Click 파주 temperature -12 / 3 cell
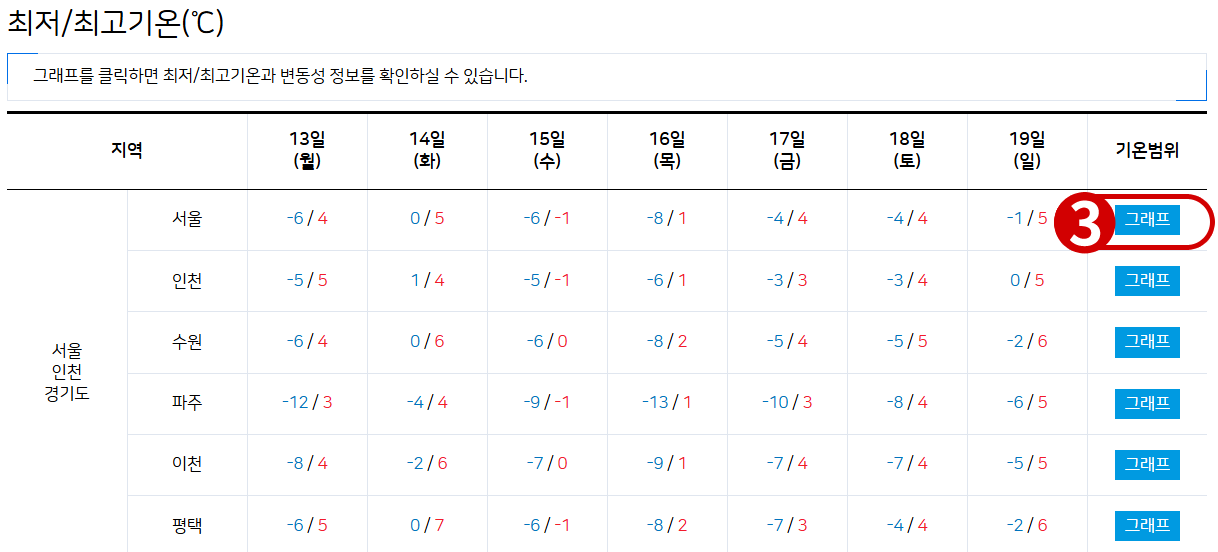The image size is (1218, 552). 307,403
